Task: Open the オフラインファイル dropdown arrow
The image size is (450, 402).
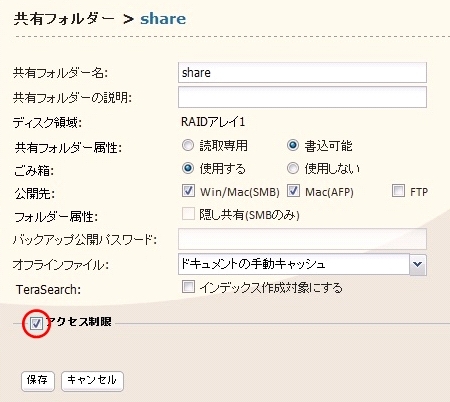Action: (418, 264)
